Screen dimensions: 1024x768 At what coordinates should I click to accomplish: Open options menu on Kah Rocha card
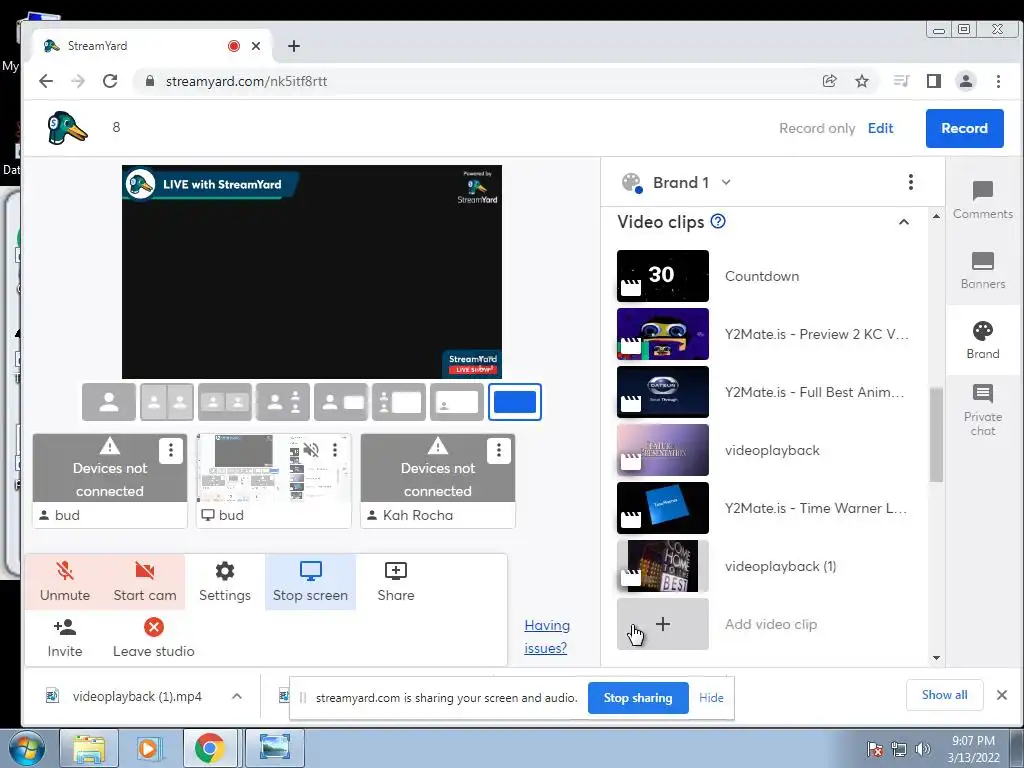498,450
